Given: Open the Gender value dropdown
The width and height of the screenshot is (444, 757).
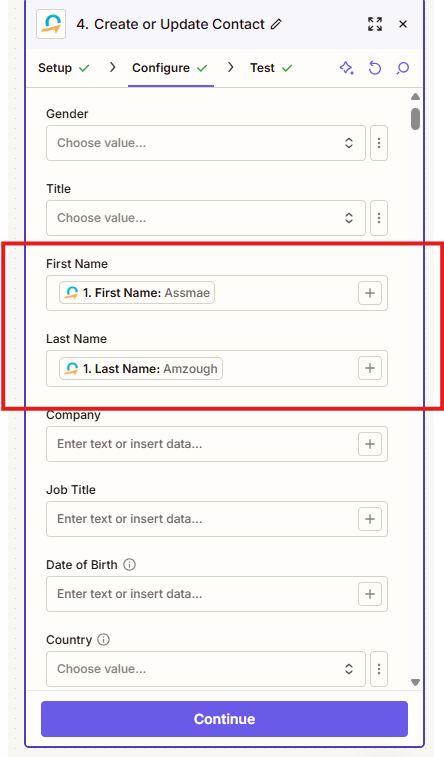Looking at the screenshot, I should pyautogui.click(x=206, y=143).
